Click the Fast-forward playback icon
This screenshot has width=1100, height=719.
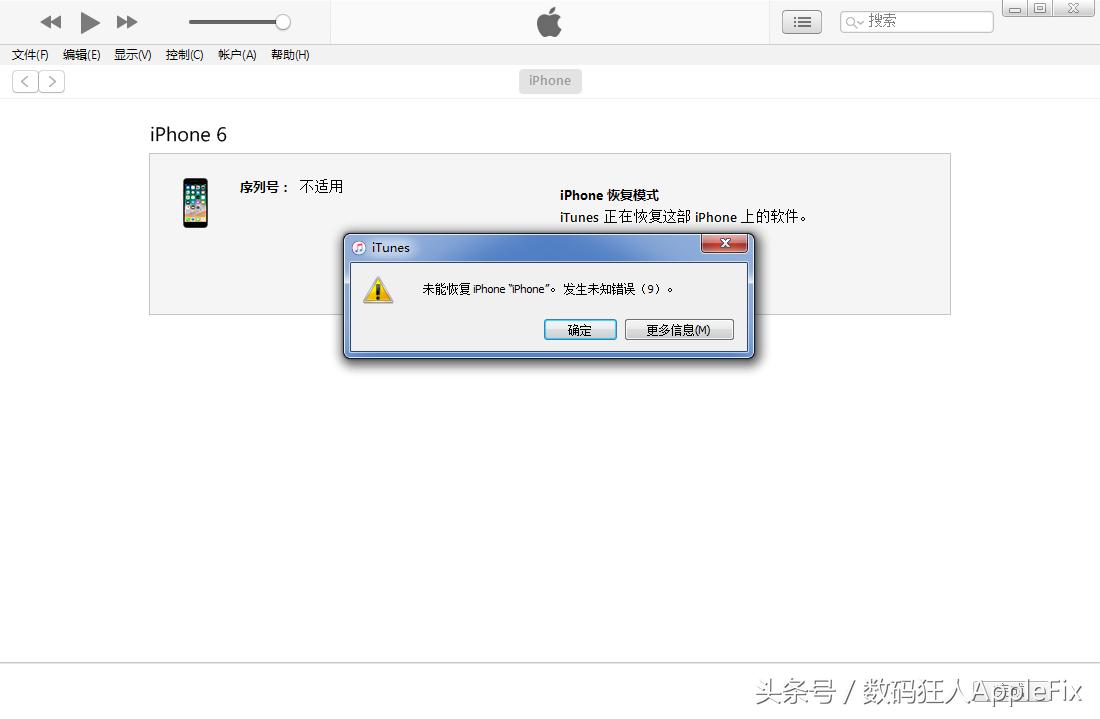(127, 21)
